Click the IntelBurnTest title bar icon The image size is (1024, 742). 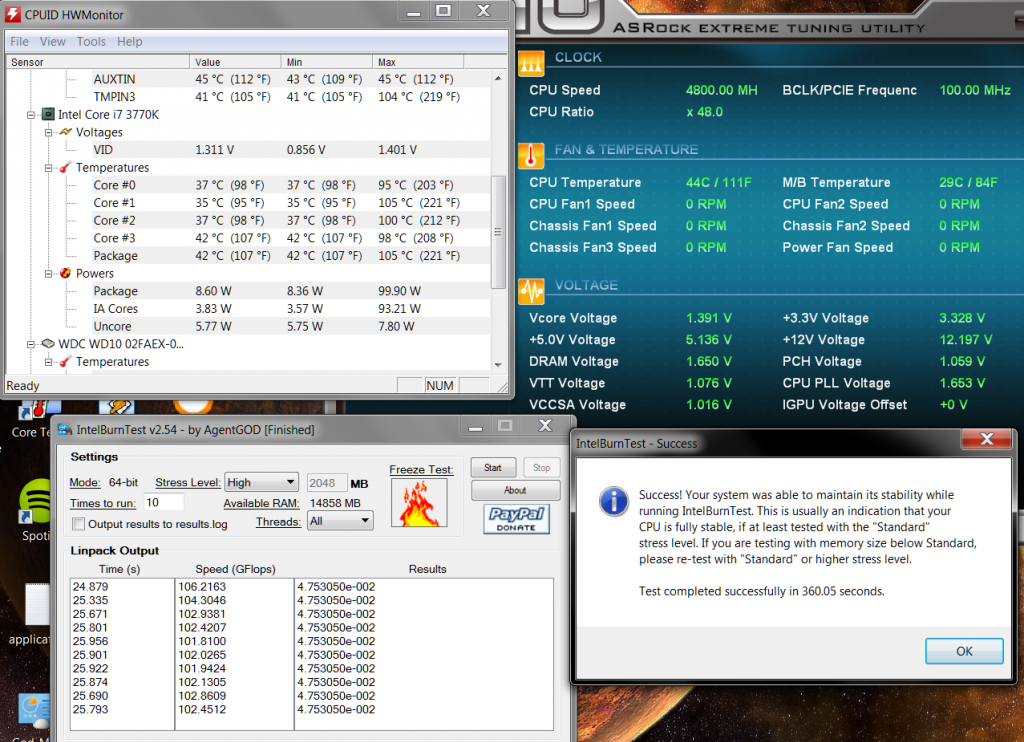point(65,429)
